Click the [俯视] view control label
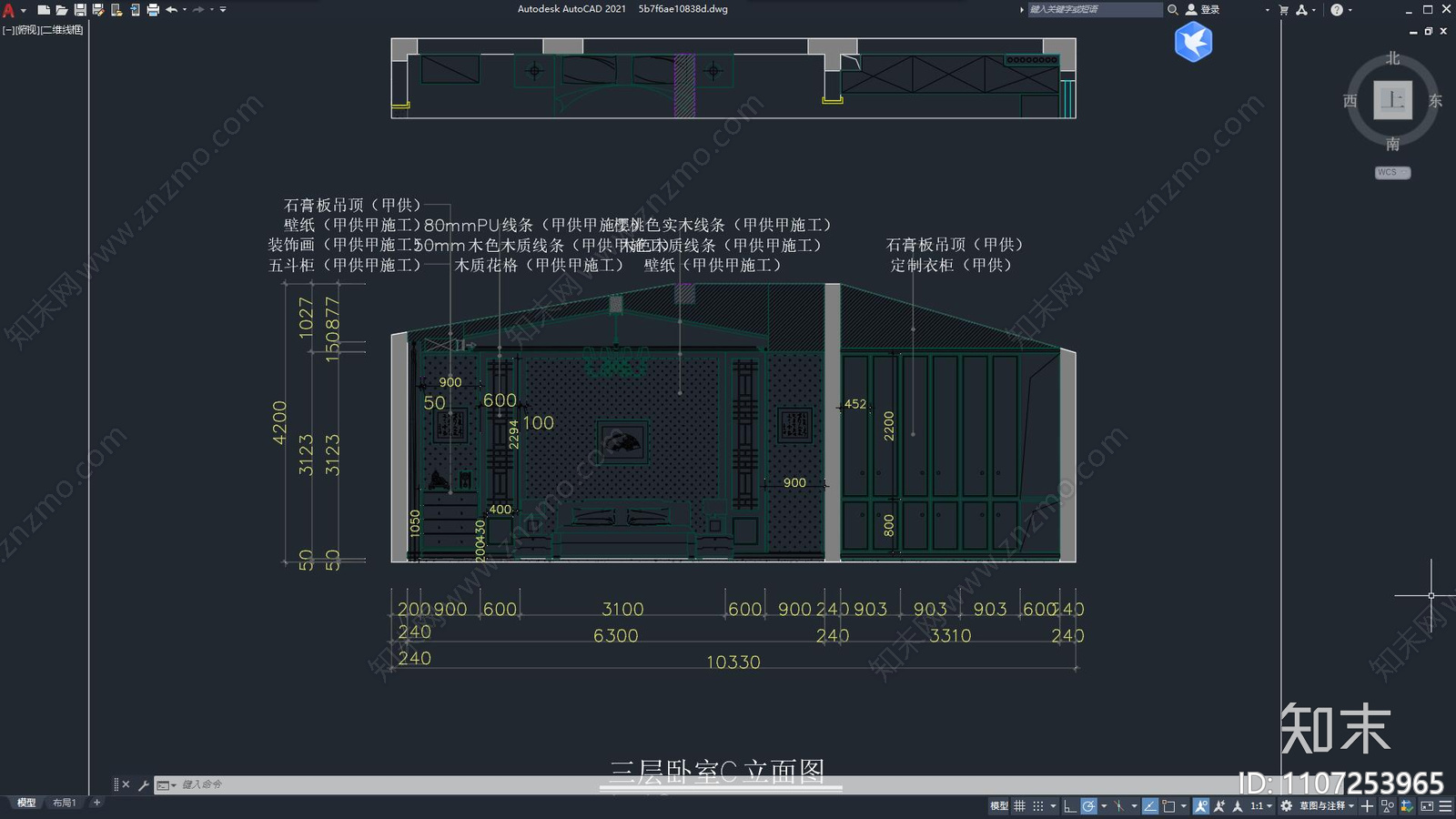Image resolution: width=1456 pixels, height=819 pixels. click(27, 30)
